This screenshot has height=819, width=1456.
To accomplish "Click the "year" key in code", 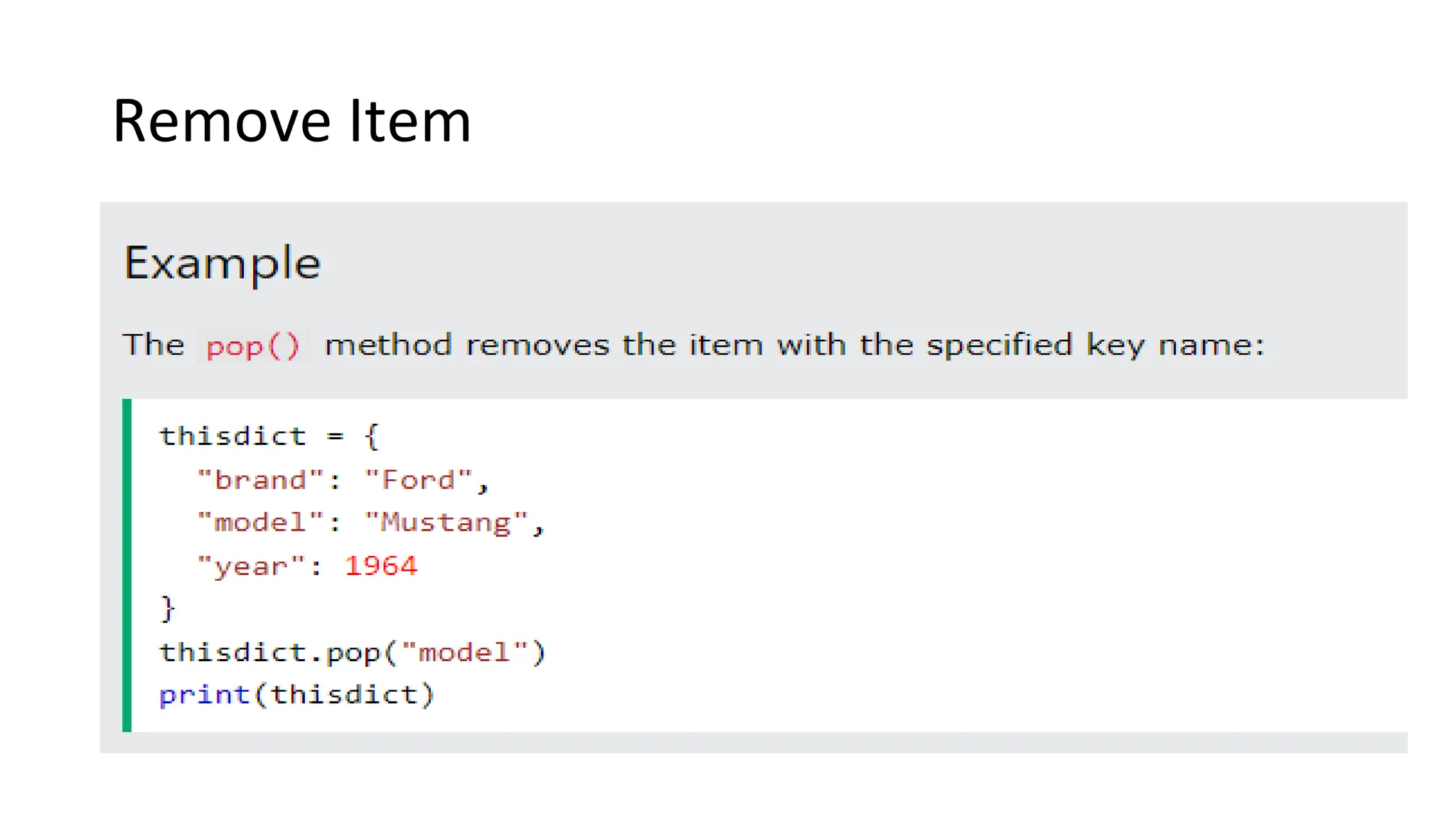I will click(x=251, y=567).
